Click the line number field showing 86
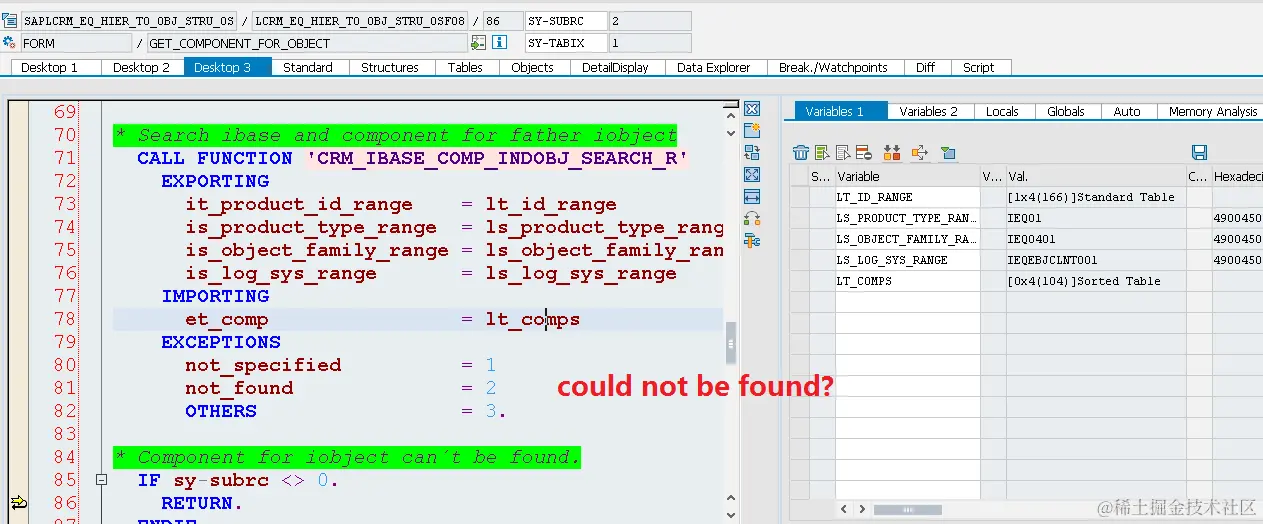 (503, 21)
